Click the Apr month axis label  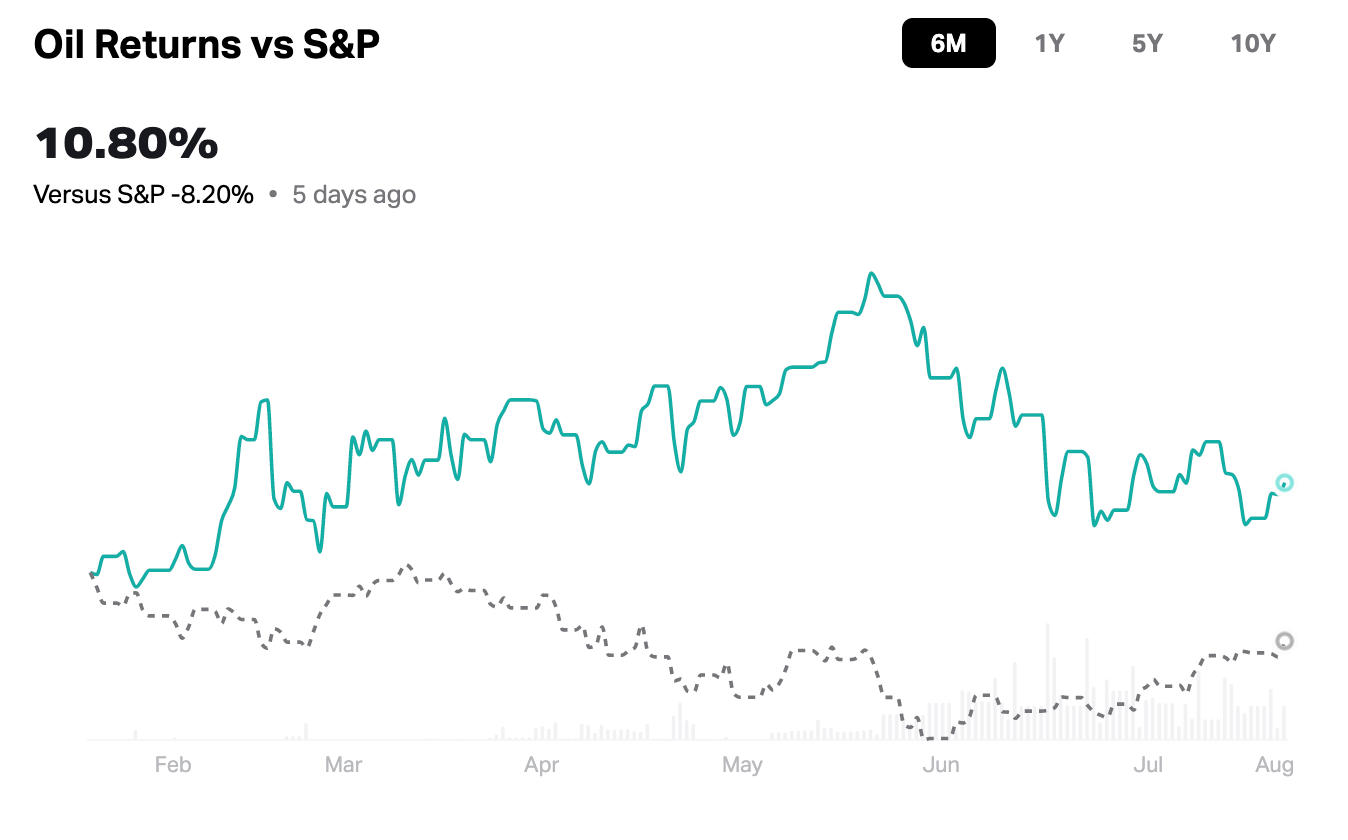541,765
